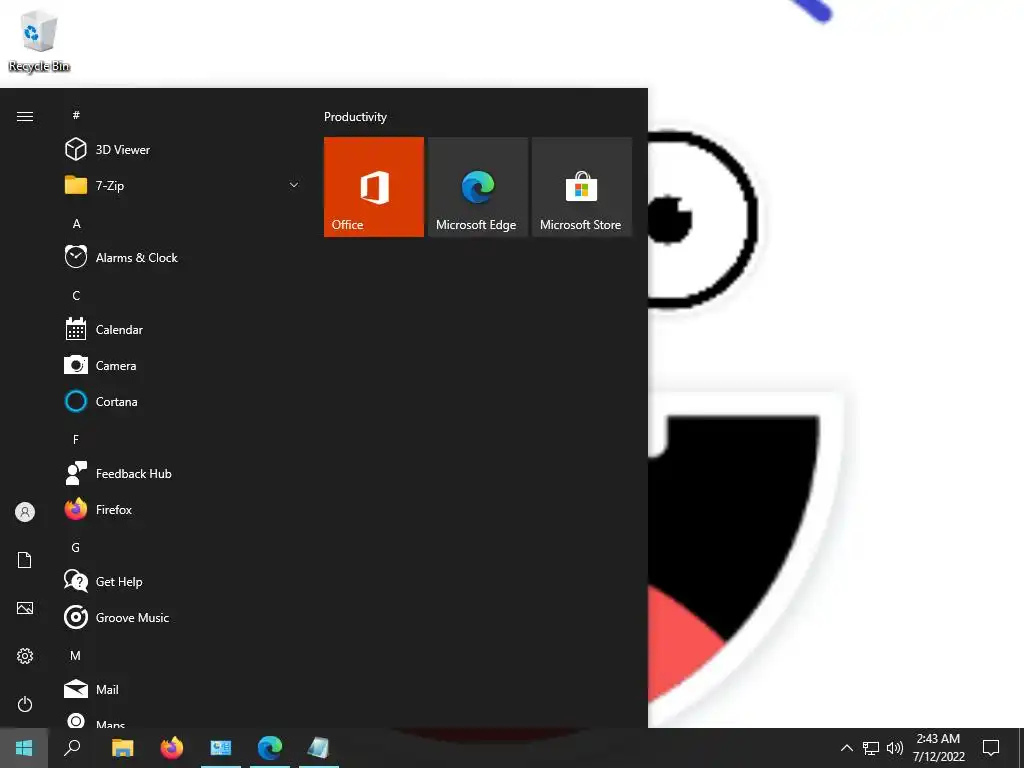Screen dimensions: 1024x768
Task: Open the user account icon
Action: 25,512
